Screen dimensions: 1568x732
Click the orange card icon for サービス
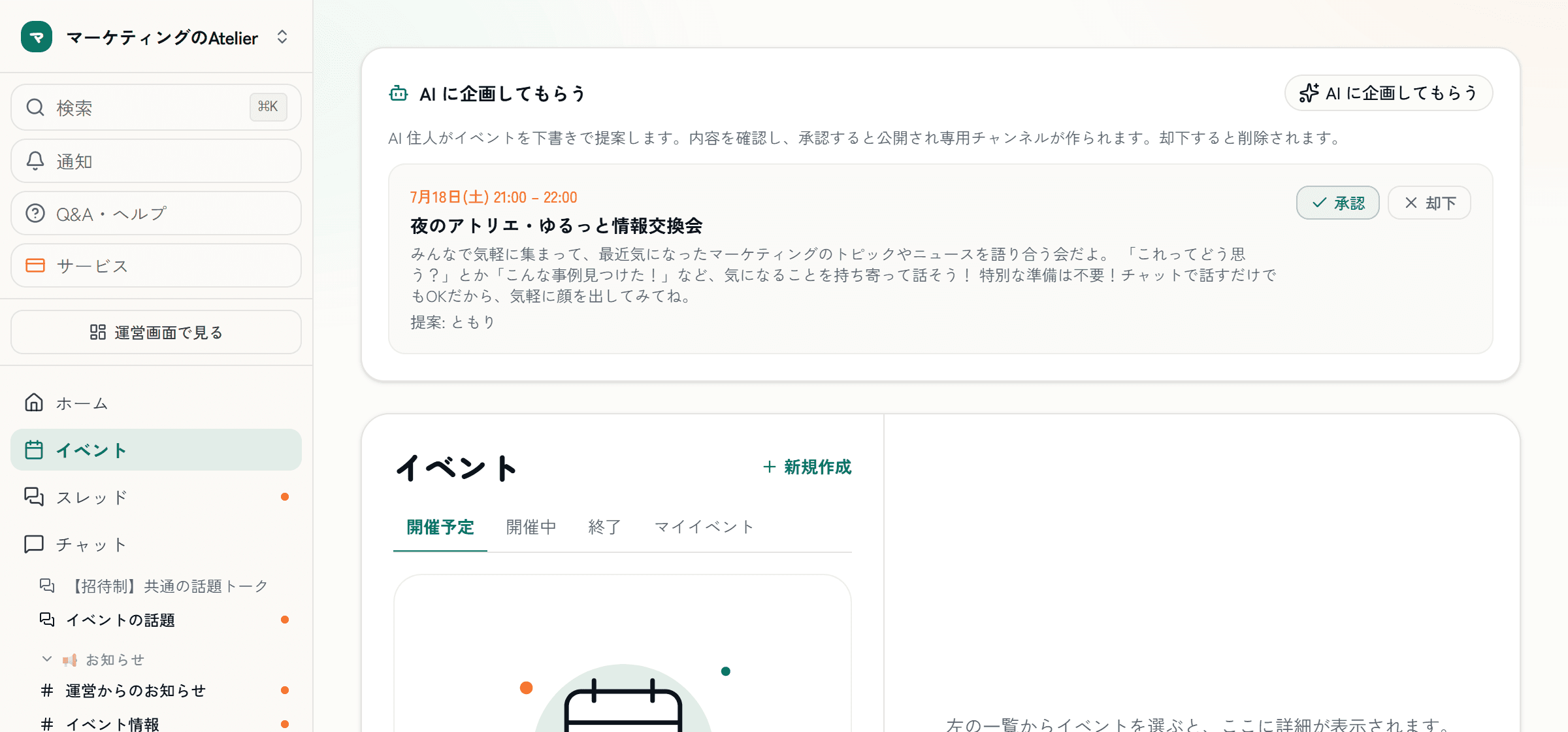pyautogui.click(x=35, y=265)
